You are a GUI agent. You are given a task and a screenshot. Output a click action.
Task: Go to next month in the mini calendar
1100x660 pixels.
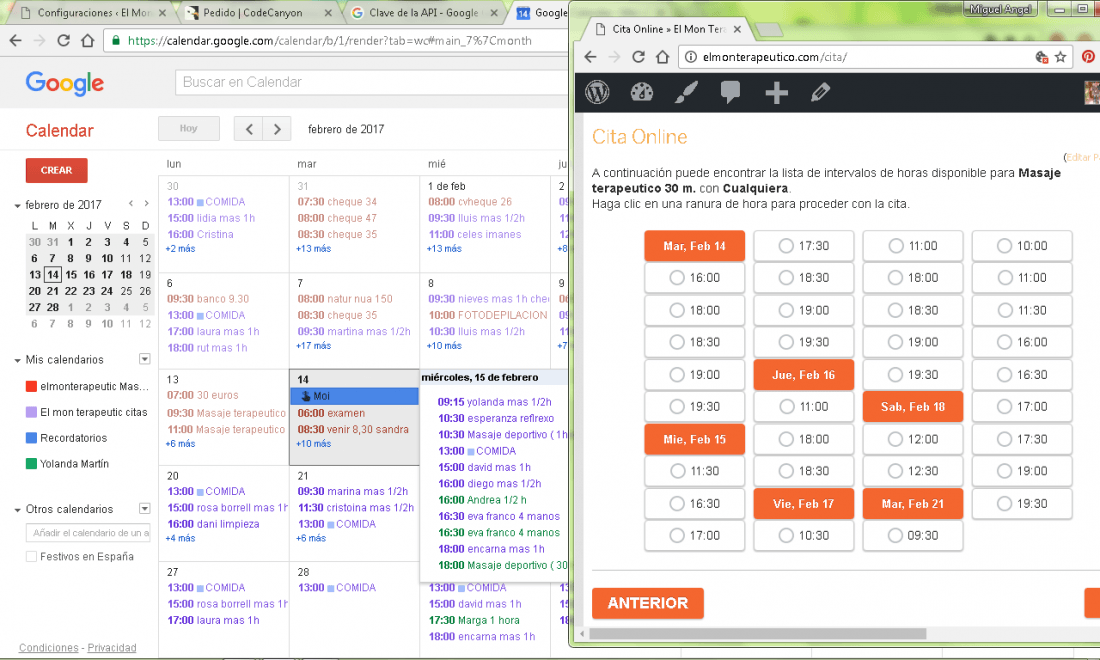tap(146, 203)
